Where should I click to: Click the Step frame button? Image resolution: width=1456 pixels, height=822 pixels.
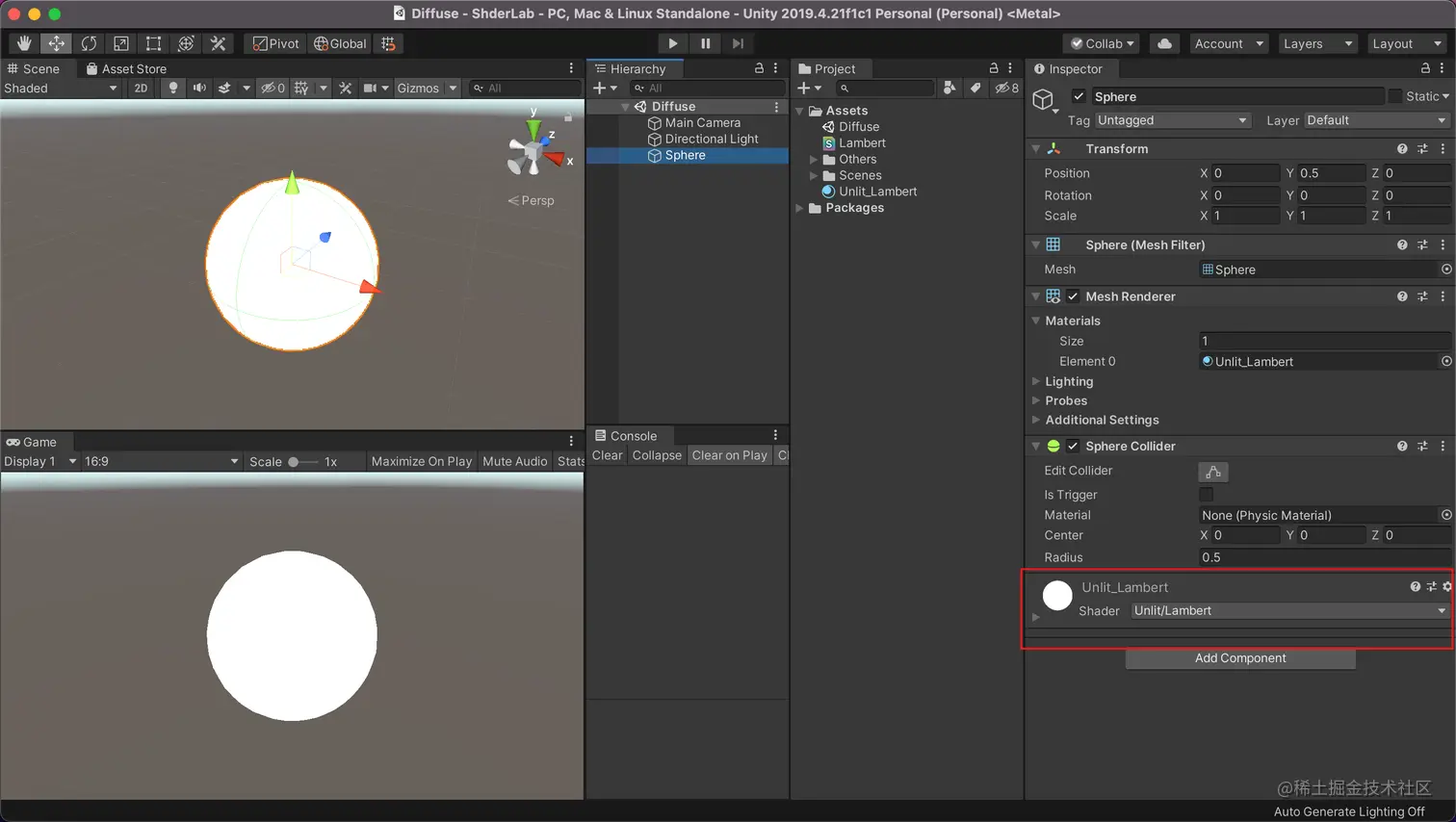[738, 43]
